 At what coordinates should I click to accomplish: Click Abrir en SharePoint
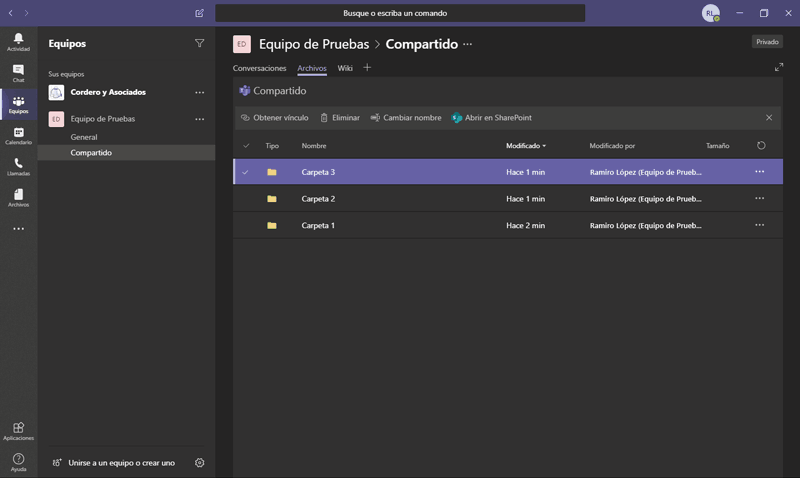point(492,118)
